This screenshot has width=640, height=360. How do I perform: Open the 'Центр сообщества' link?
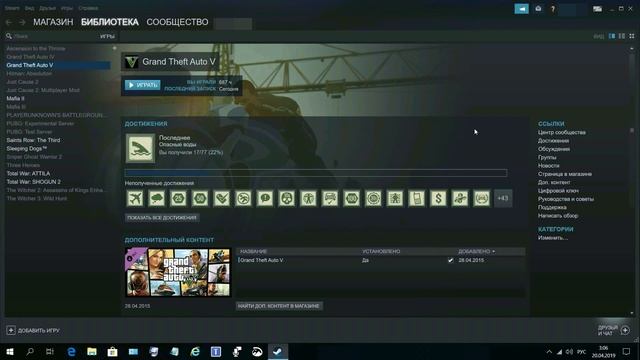pyautogui.click(x=562, y=132)
